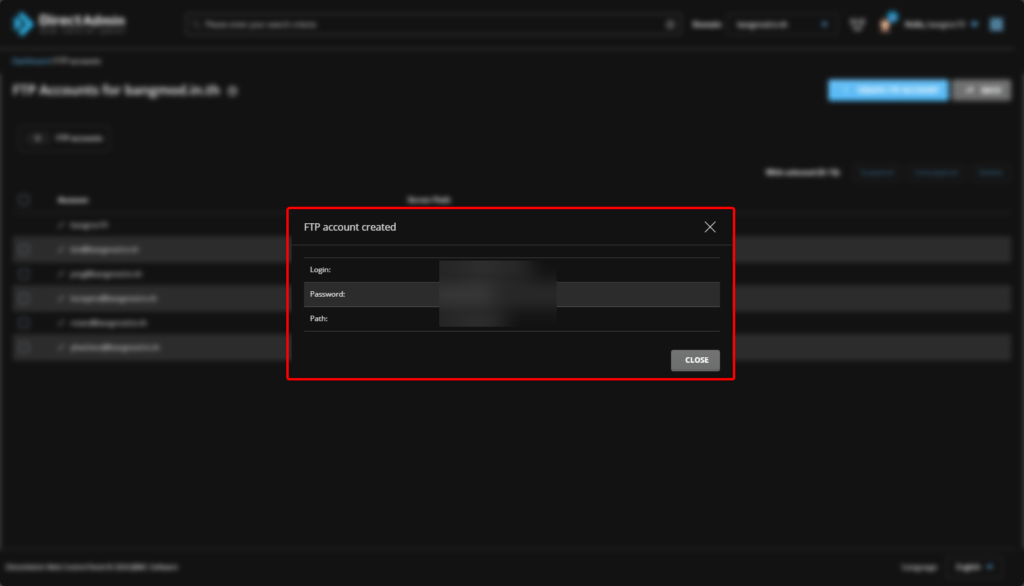Viewport: 1024px width, 586px height.
Task: Close the dialog with the X icon
Action: click(710, 227)
